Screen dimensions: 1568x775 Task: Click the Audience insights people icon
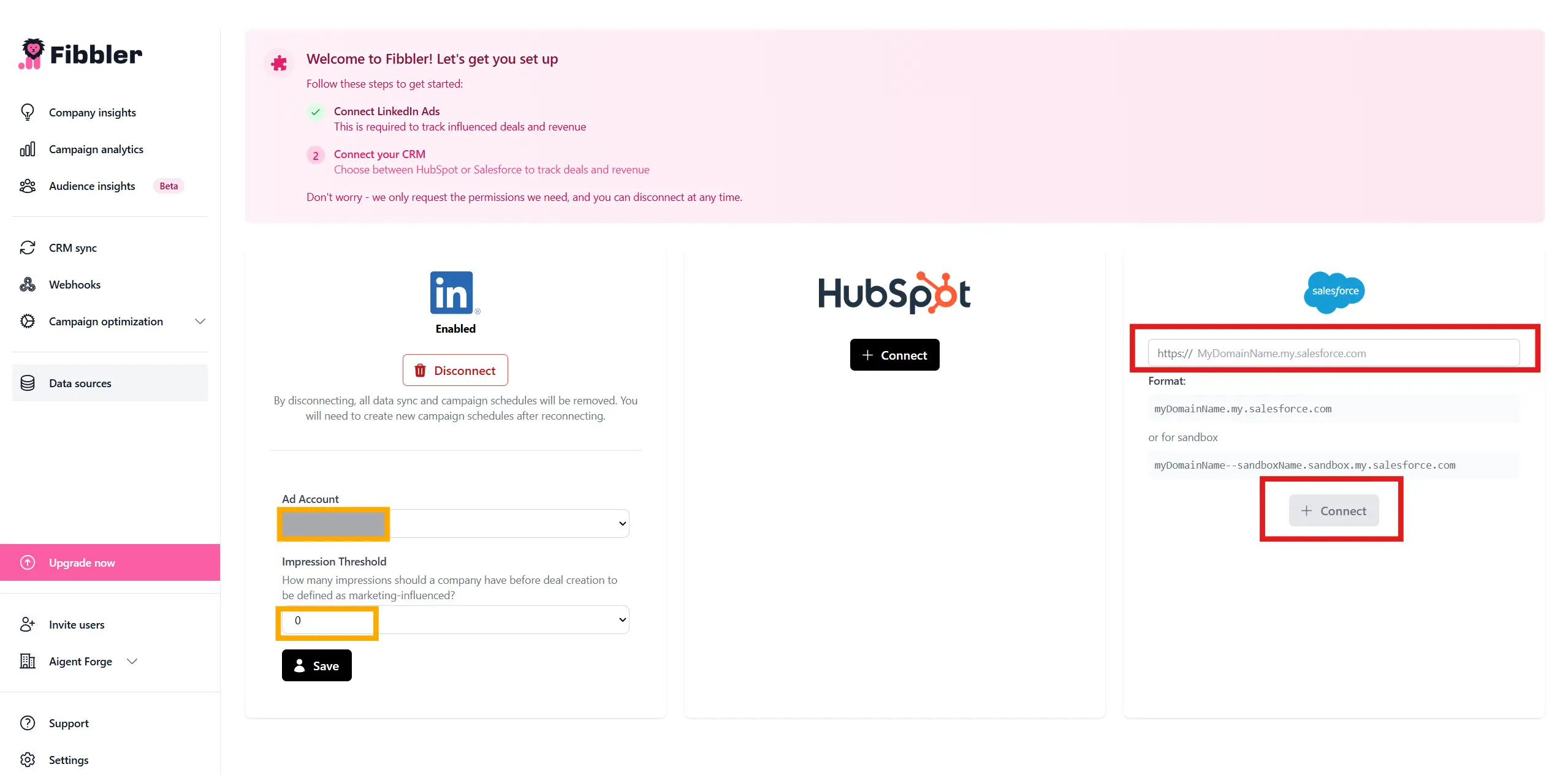(x=28, y=186)
